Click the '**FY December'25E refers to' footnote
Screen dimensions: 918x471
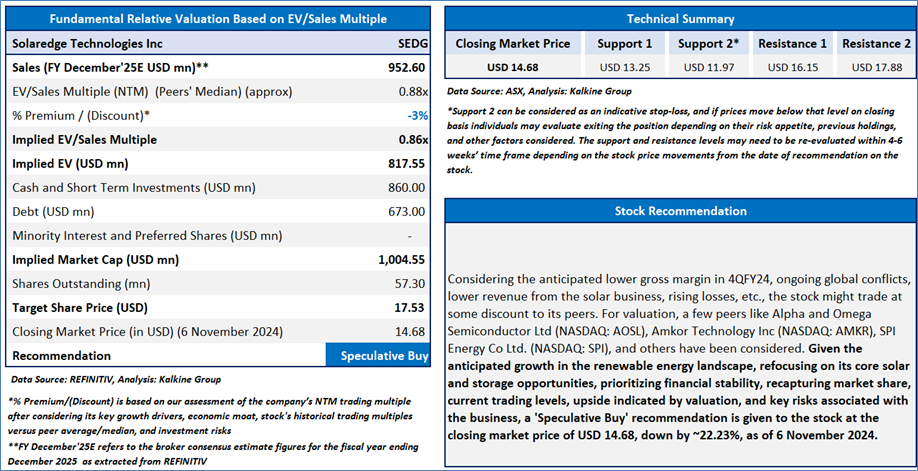point(213,454)
